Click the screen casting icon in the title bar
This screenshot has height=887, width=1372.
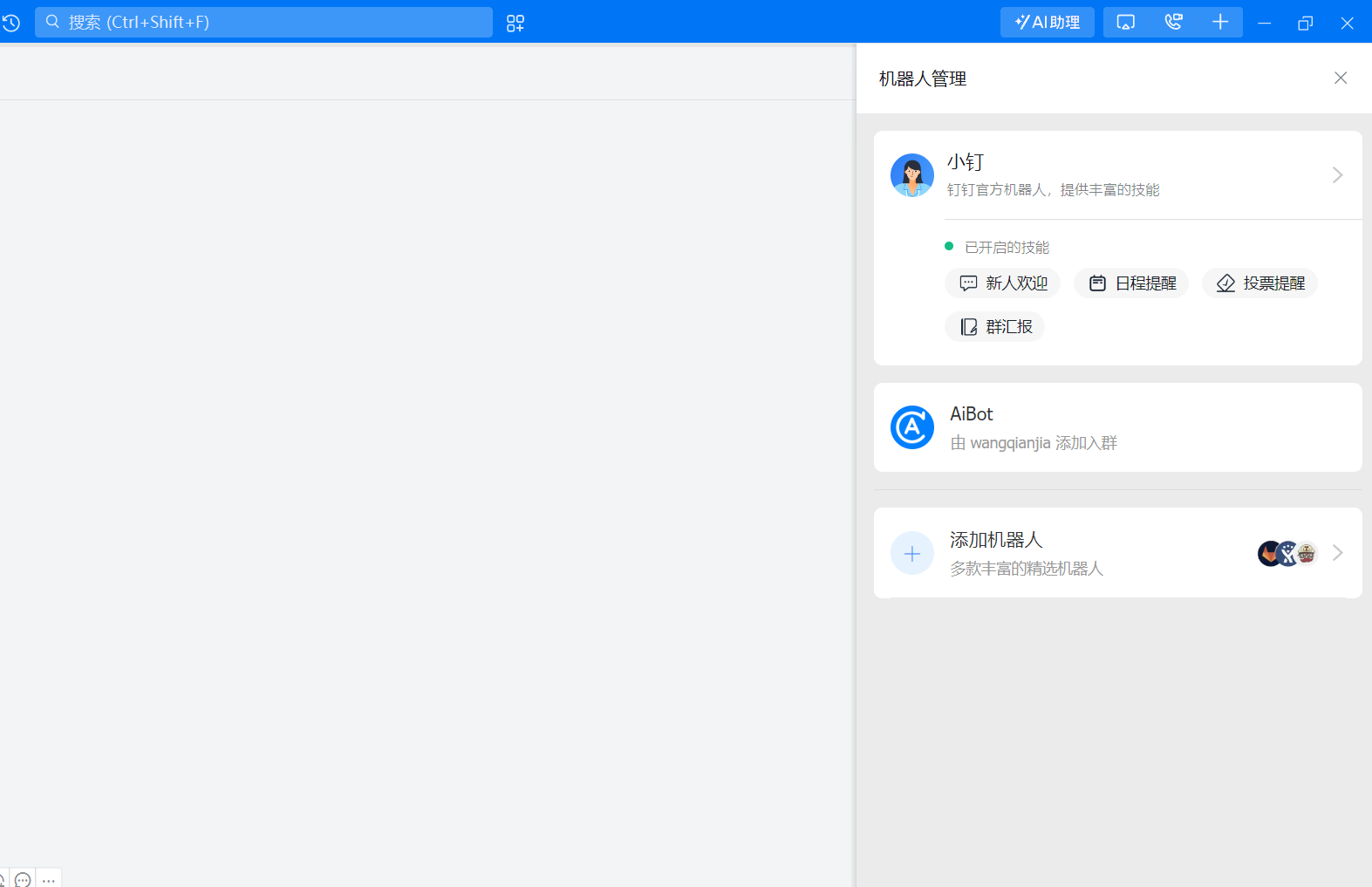(1126, 22)
